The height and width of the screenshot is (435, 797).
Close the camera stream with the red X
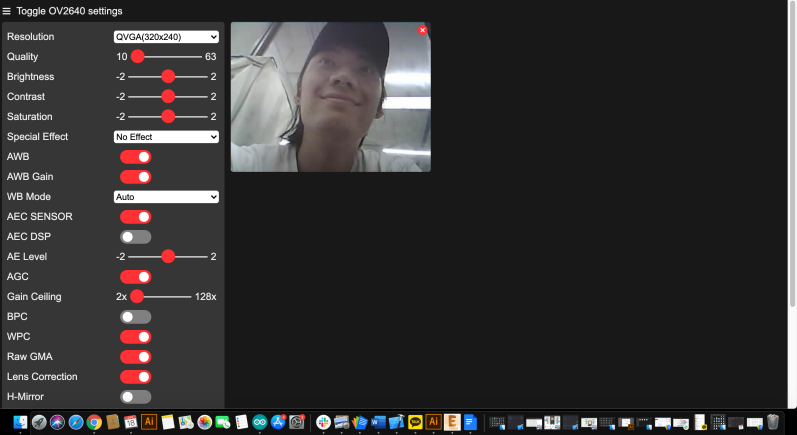click(x=422, y=30)
